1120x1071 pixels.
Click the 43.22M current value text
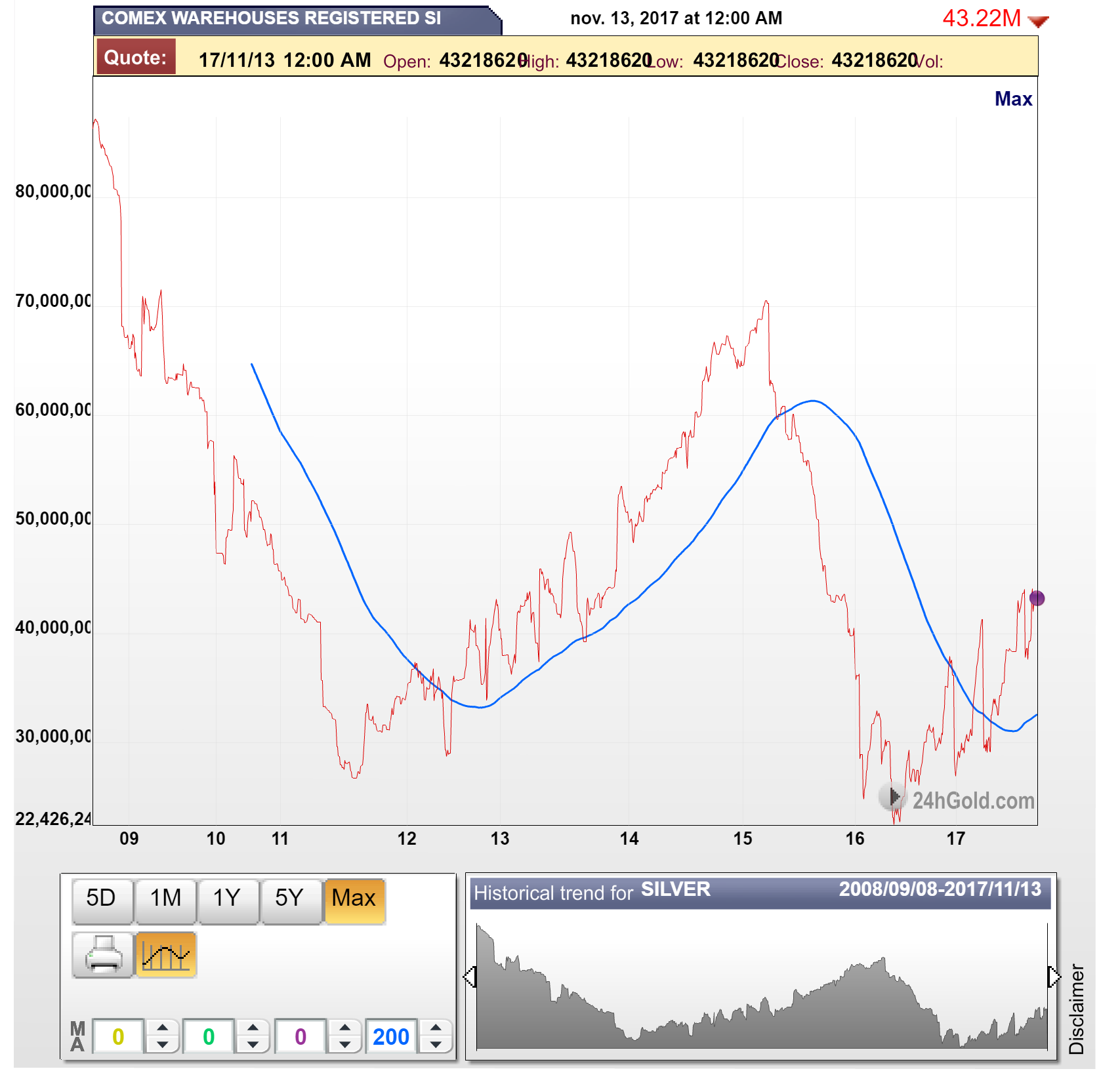[x=982, y=18]
